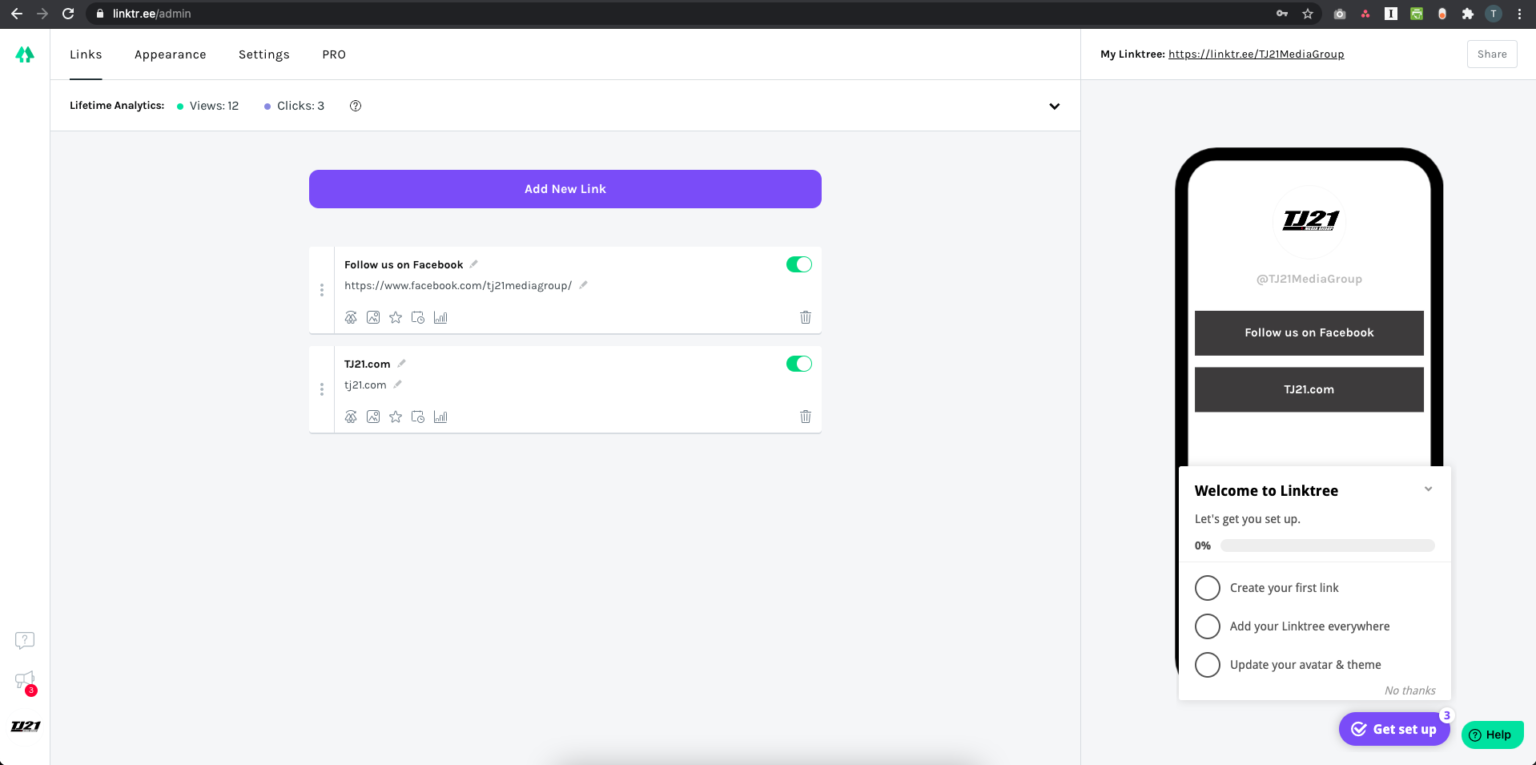
Task: View analytics bar chart icon on TJ21.com link
Action: click(440, 417)
